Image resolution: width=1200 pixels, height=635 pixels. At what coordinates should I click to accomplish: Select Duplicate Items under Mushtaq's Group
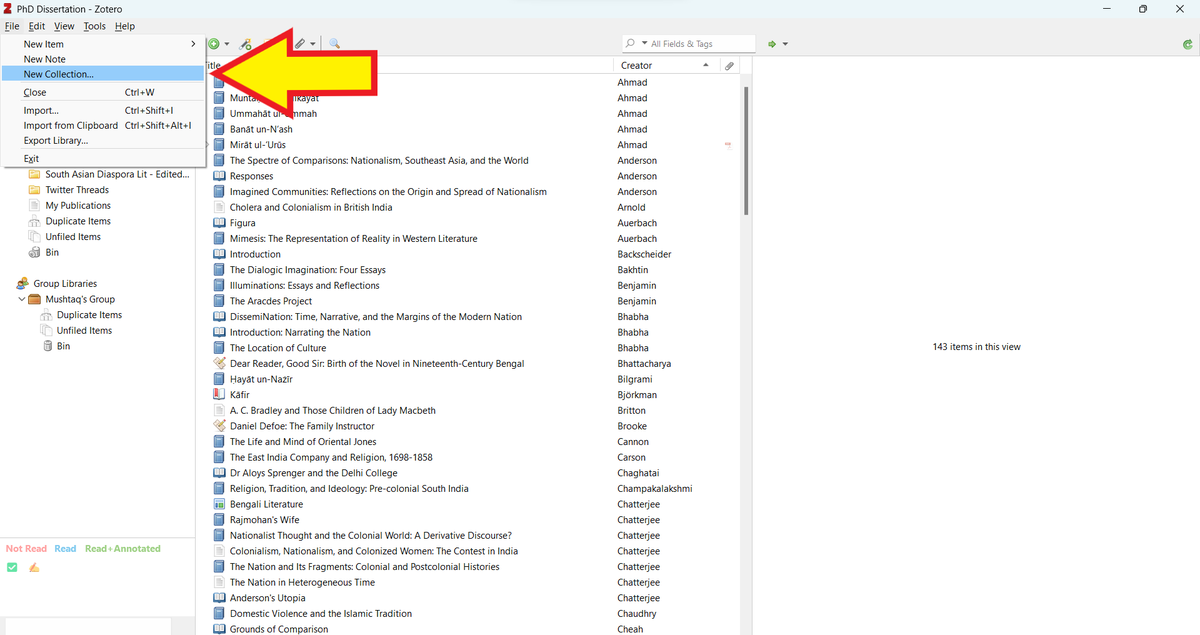tap(89, 315)
